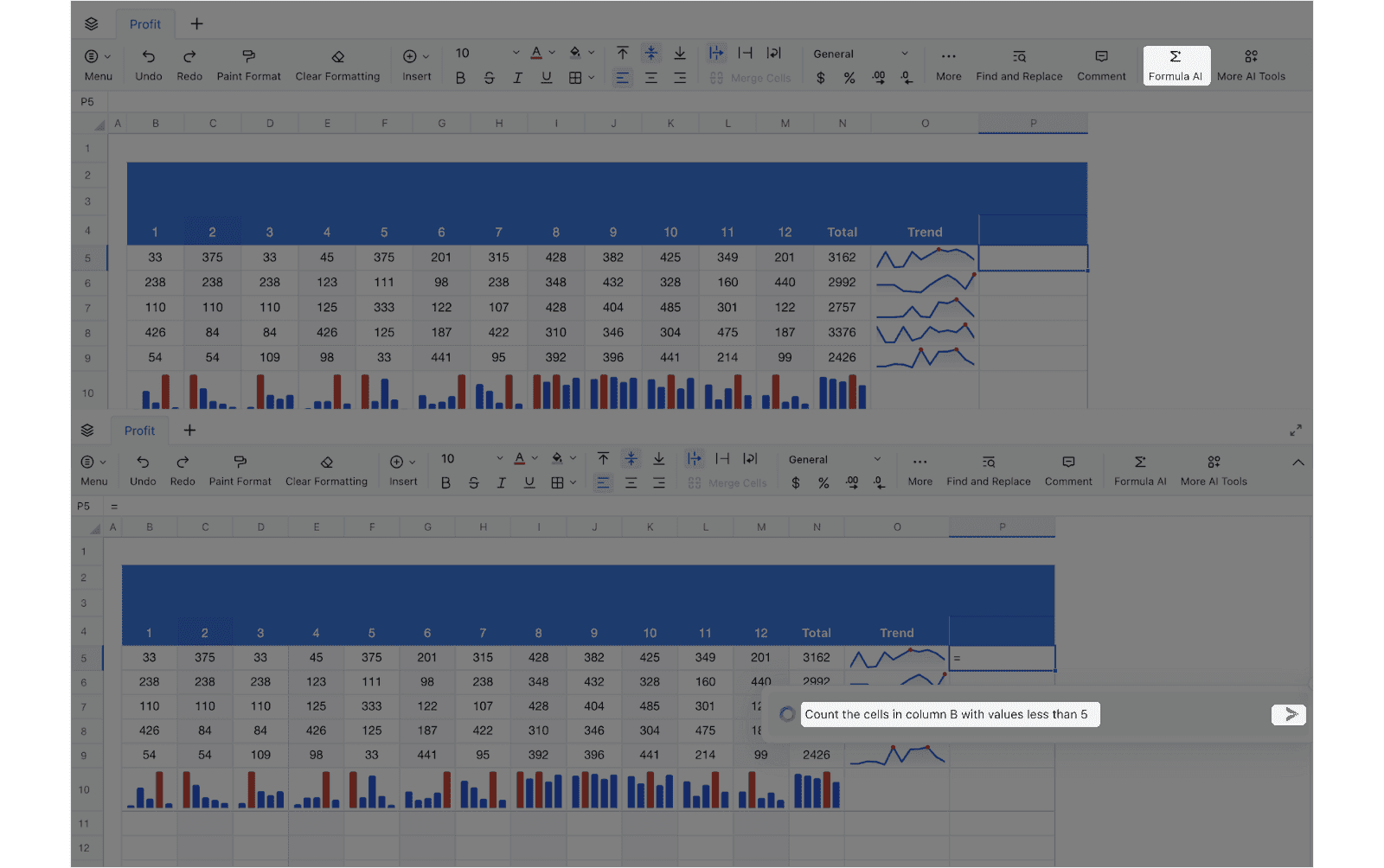The height and width of the screenshot is (868, 1384).
Task: Activate the Paint Format tool
Action: (248, 64)
